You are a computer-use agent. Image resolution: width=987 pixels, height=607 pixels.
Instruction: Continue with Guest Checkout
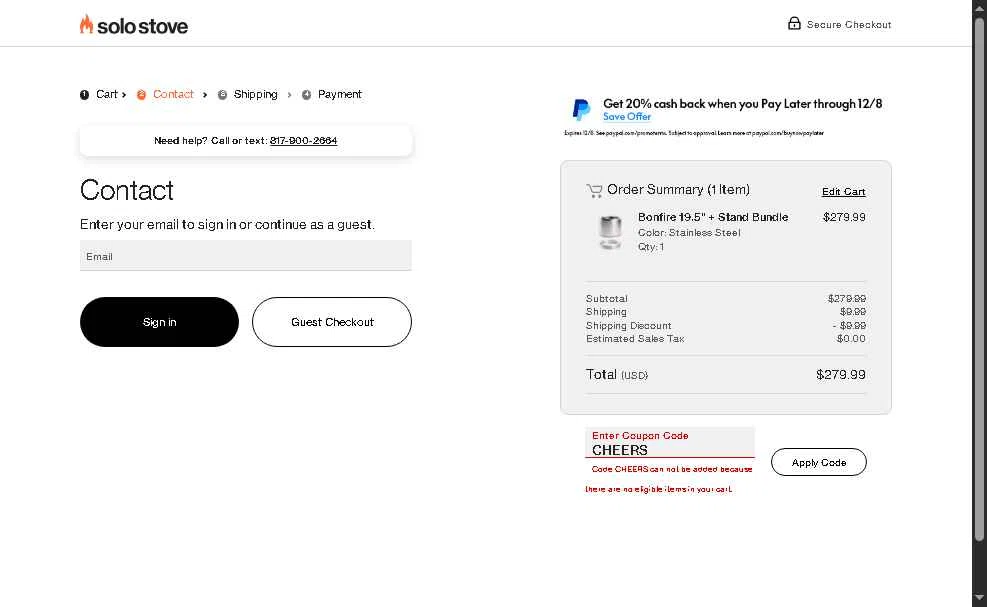[332, 322]
